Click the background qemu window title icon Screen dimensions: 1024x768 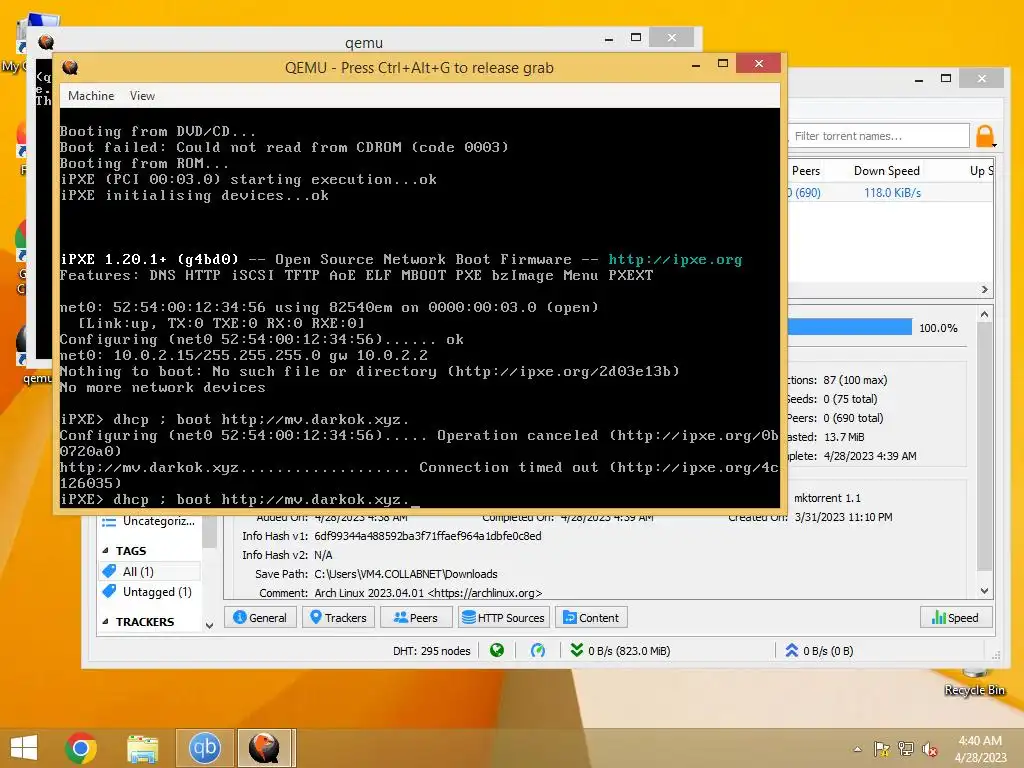point(46,42)
